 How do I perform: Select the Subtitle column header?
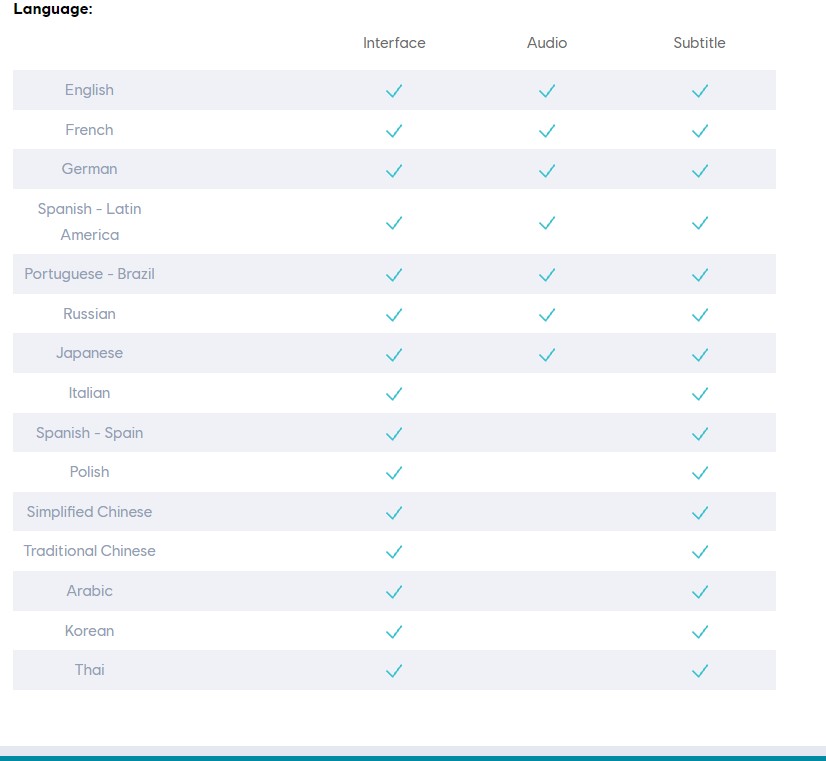[x=699, y=43]
